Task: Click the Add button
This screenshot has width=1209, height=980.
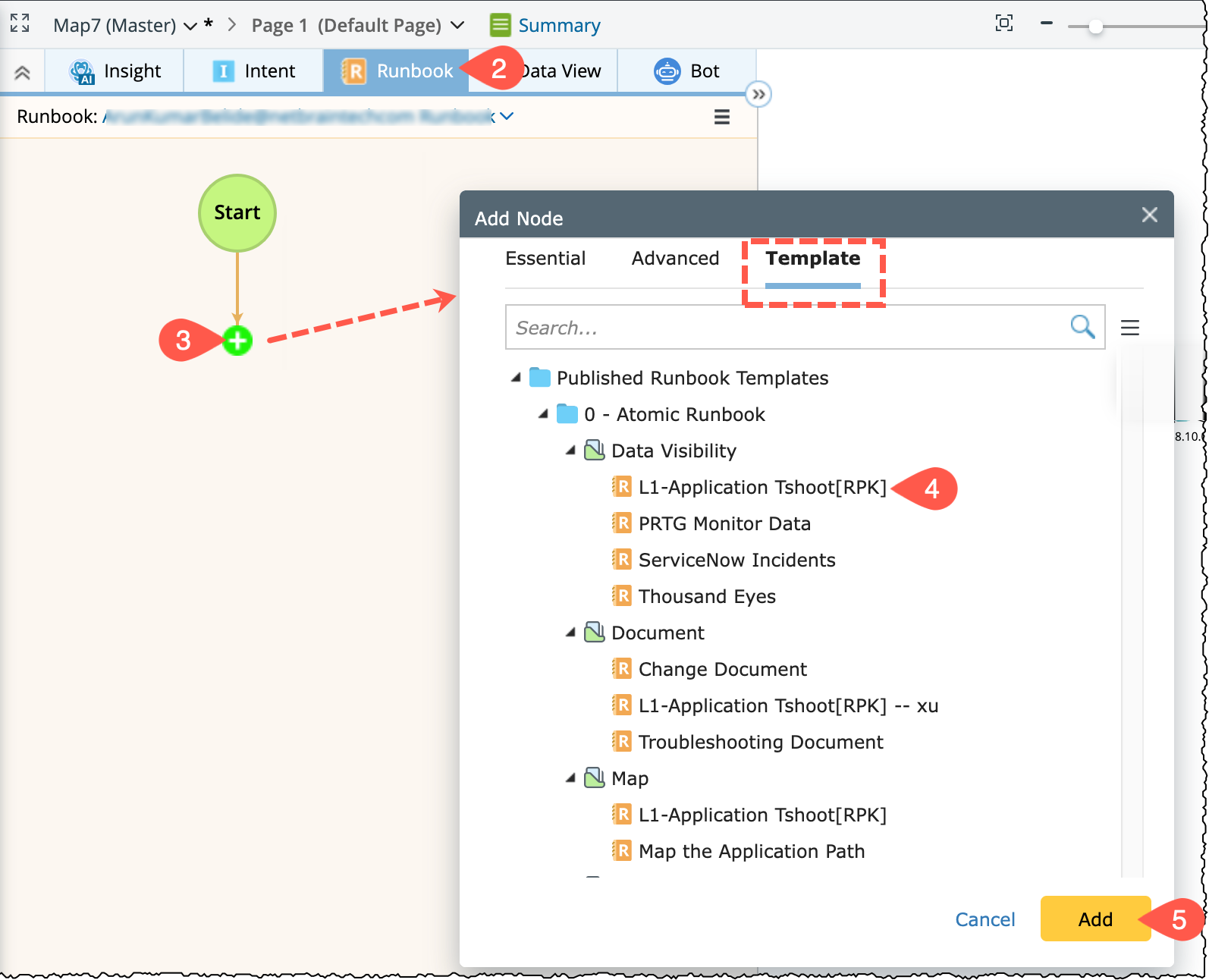Action: [x=1095, y=919]
